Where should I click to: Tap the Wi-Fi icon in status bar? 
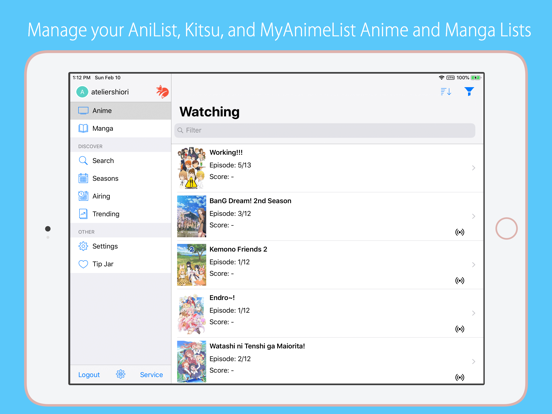(441, 77)
